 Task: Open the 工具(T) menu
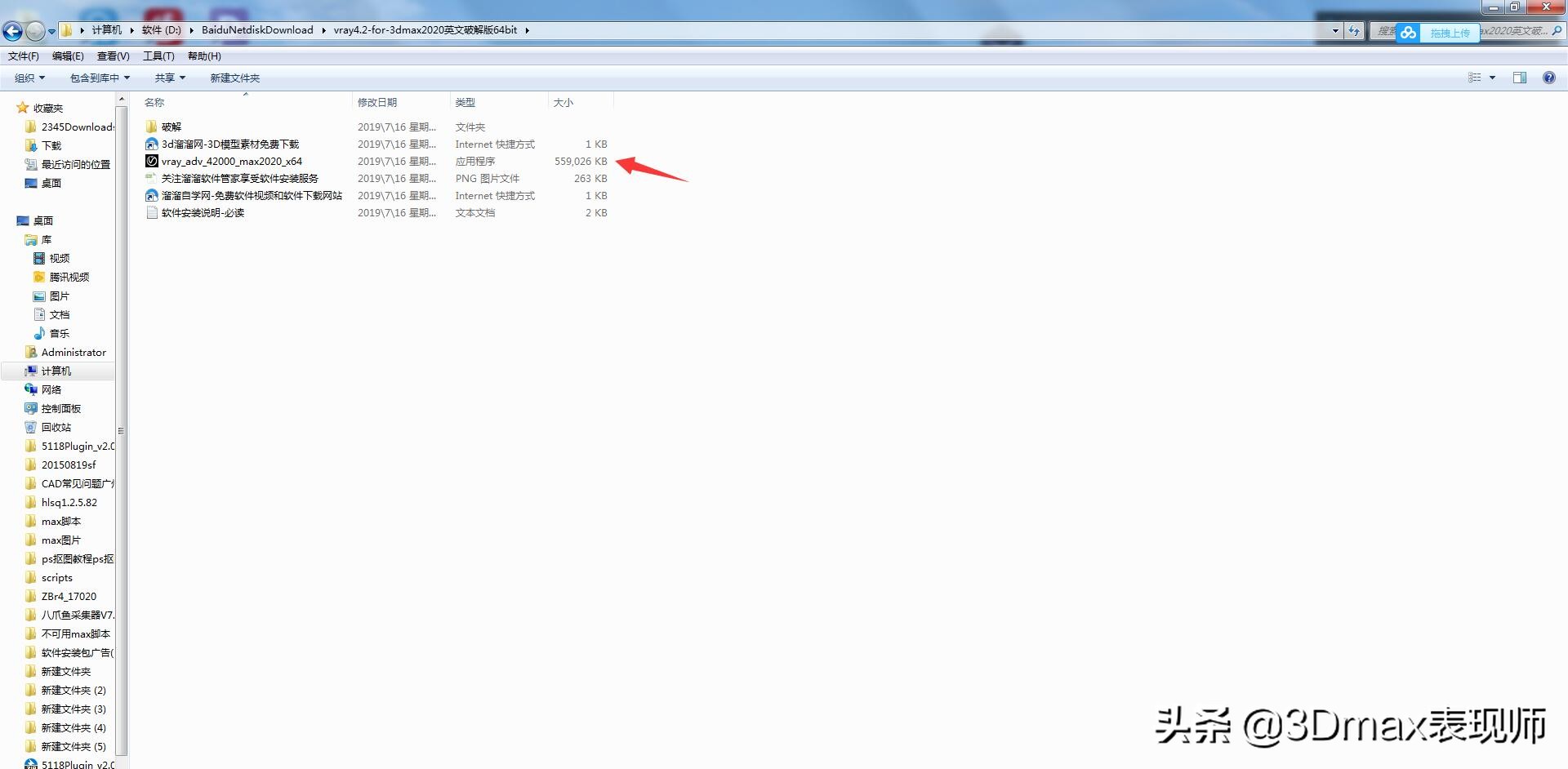[x=158, y=56]
